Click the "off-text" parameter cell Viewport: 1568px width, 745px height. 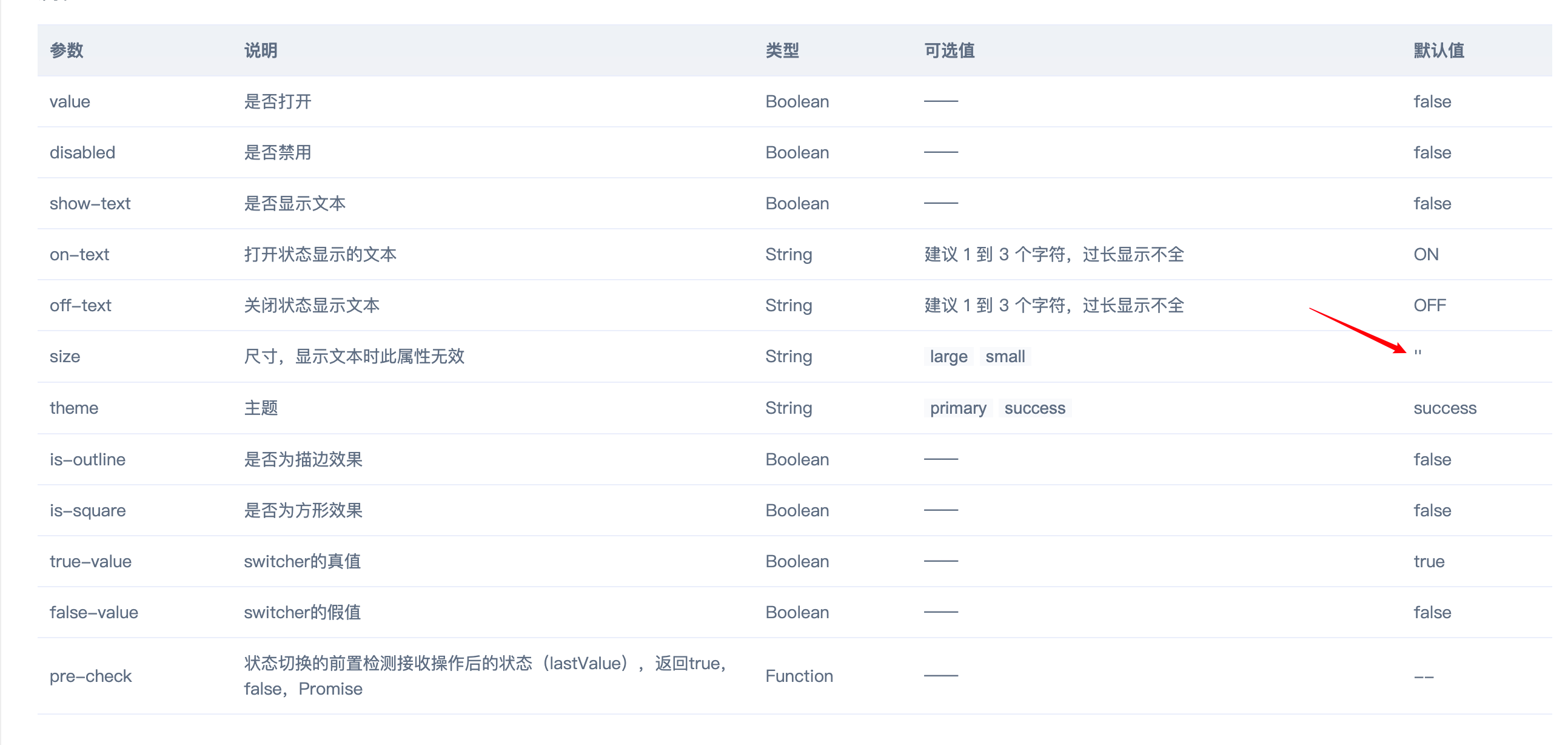81,305
